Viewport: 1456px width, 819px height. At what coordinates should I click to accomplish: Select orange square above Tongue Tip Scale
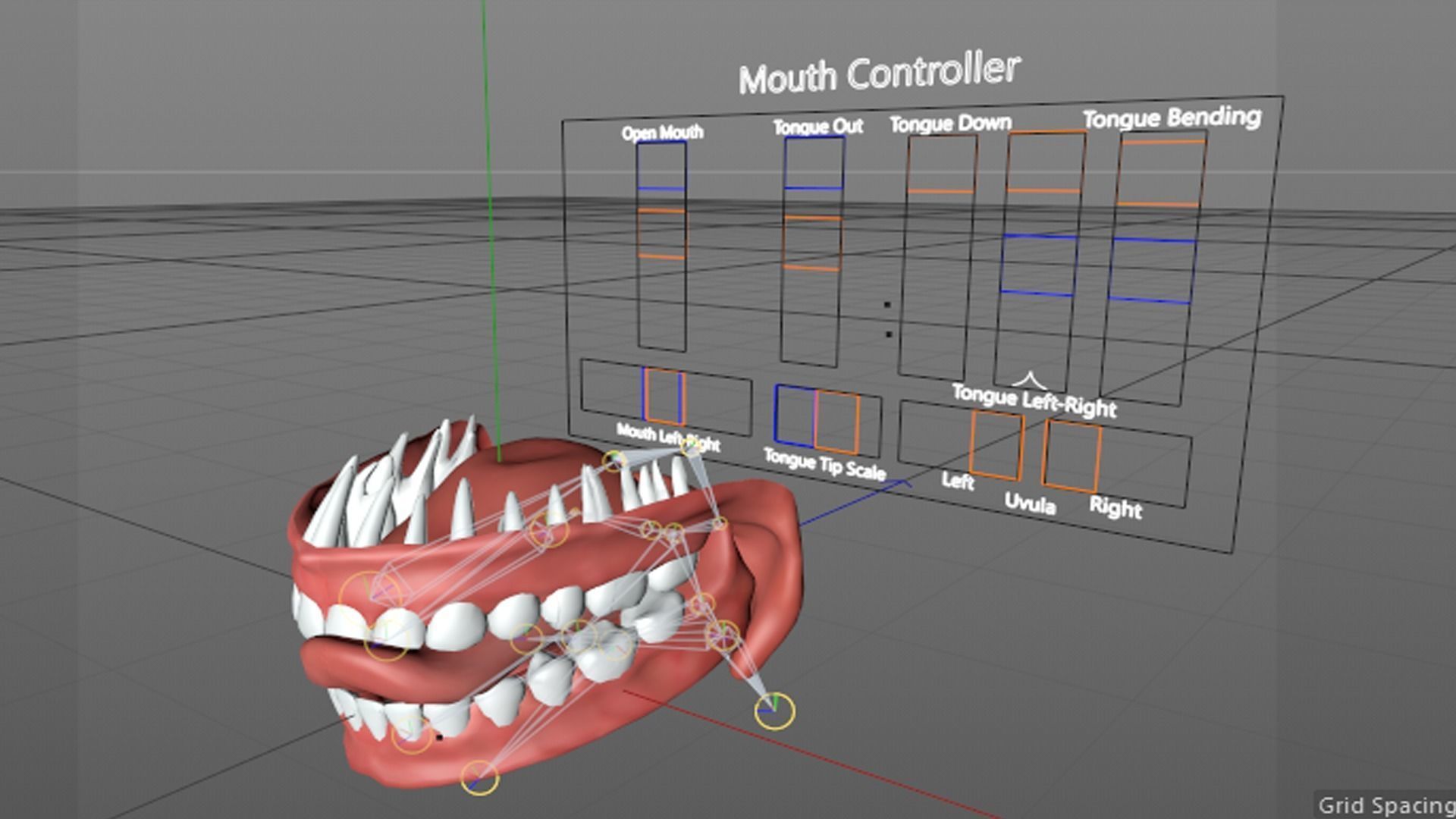pyautogui.click(x=837, y=422)
